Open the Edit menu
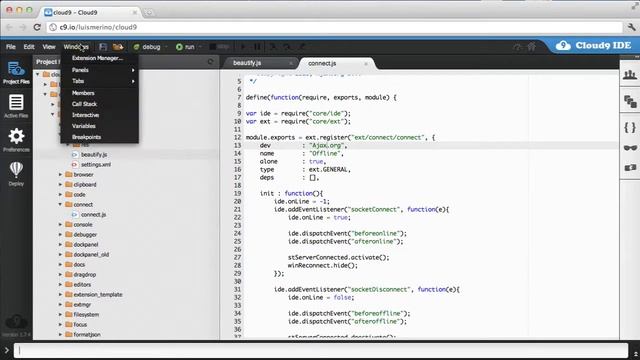Viewport: 640px width, 360px height. click(29, 47)
